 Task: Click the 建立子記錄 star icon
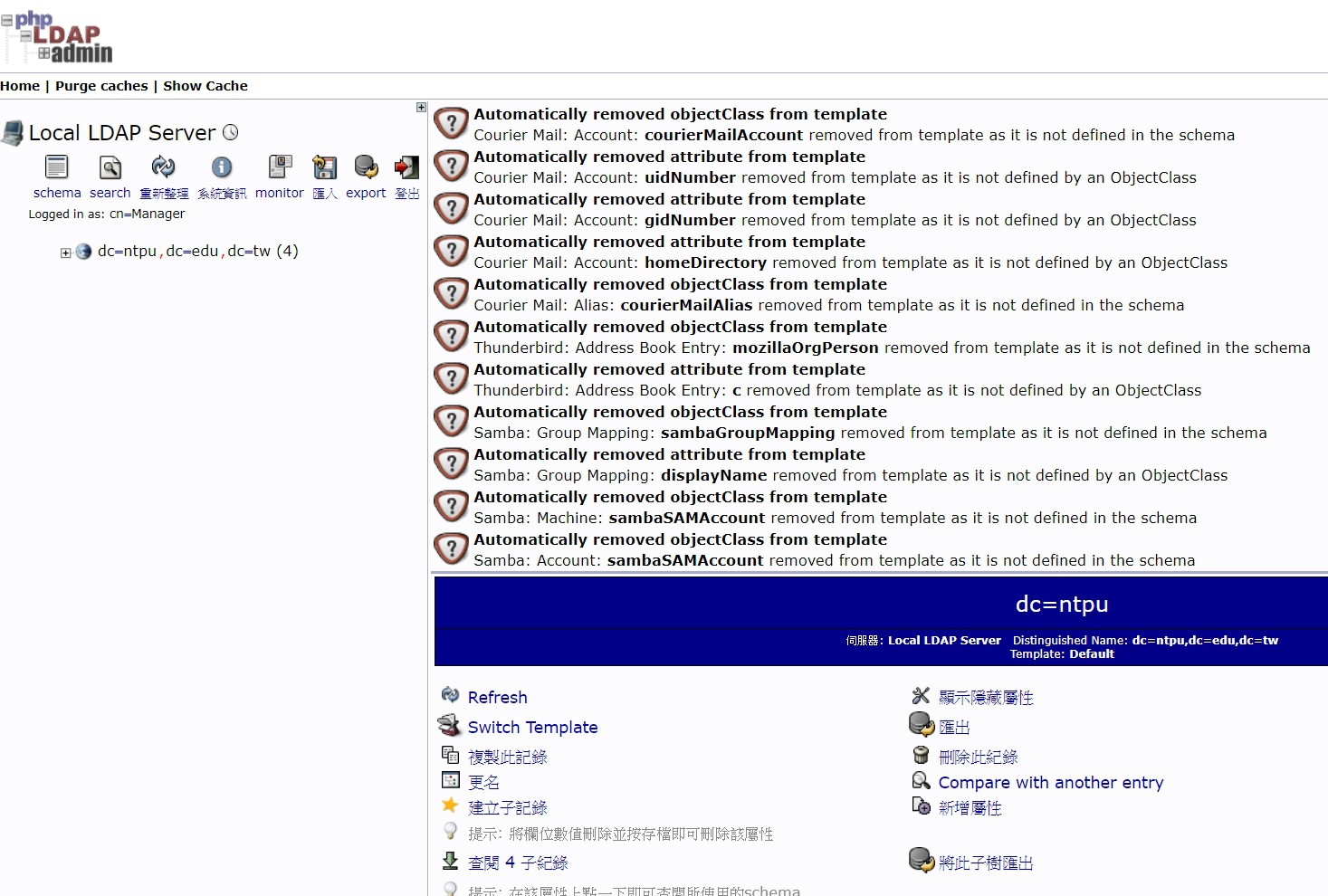click(x=451, y=805)
